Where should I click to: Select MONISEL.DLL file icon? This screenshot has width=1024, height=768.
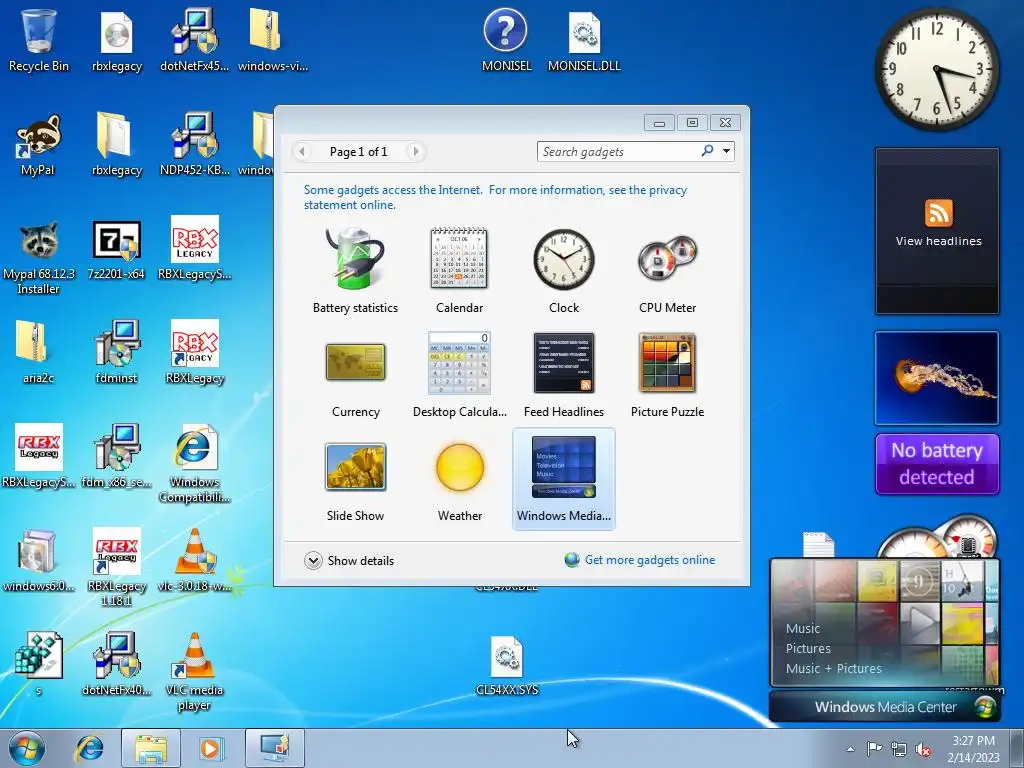(584, 40)
